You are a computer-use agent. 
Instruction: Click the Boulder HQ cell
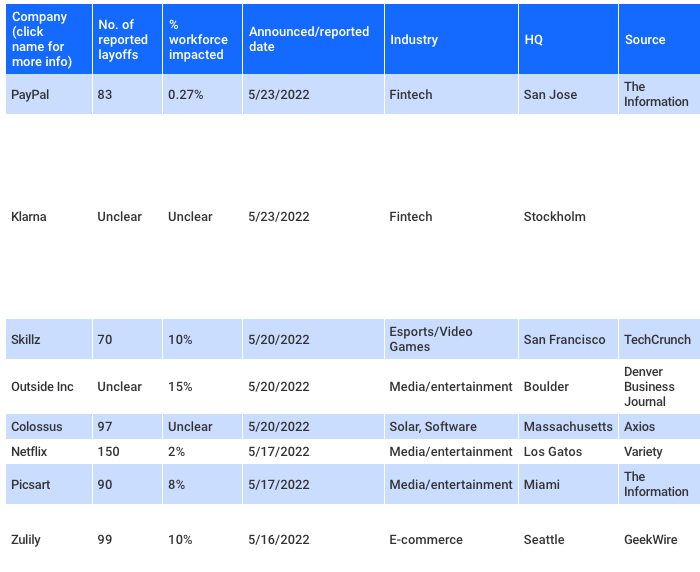[568, 386]
